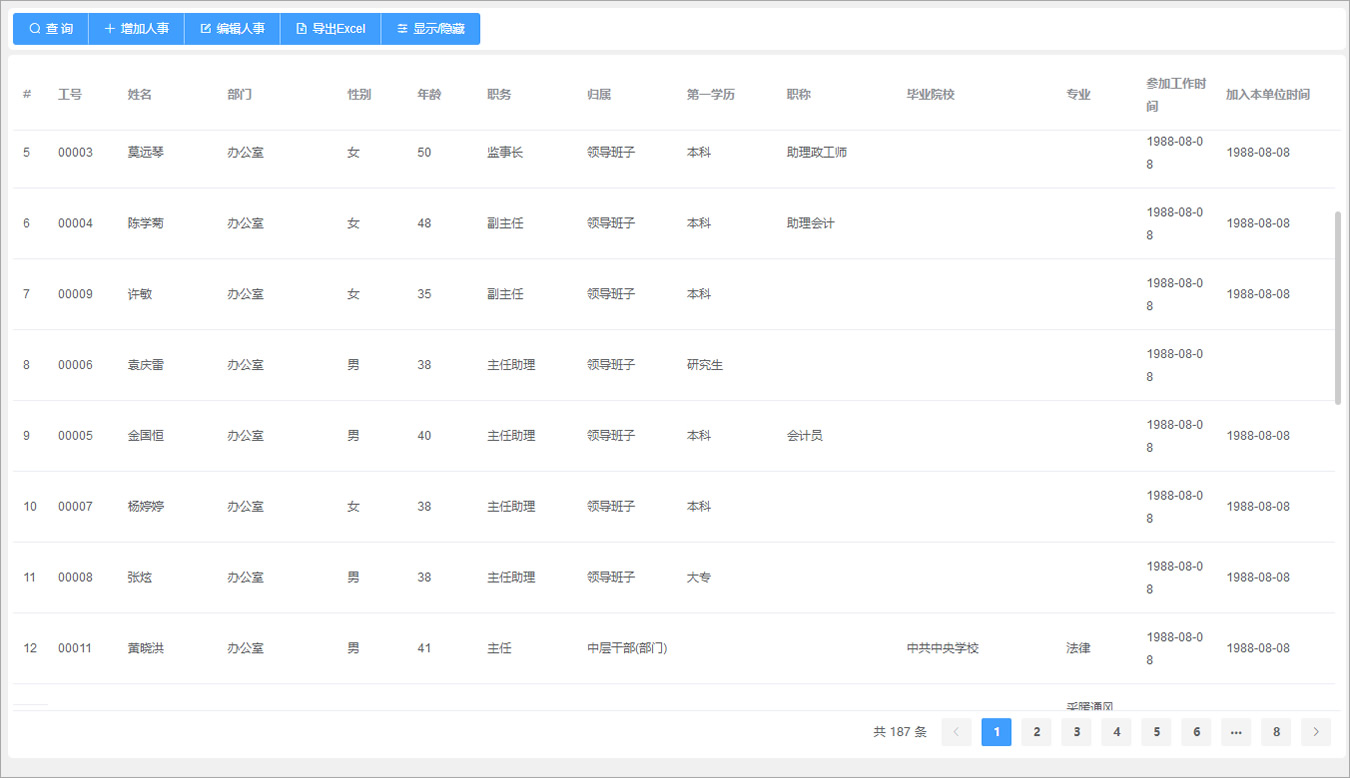This screenshot has width=1350, height=778.
Task: Select the row for 黄晓洪
Action: [x=674, y=648]
